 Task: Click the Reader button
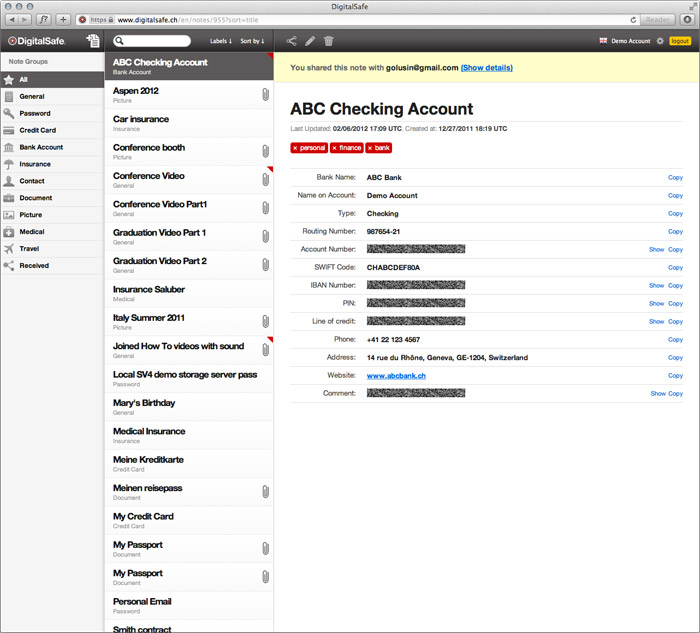coord(657,20)
